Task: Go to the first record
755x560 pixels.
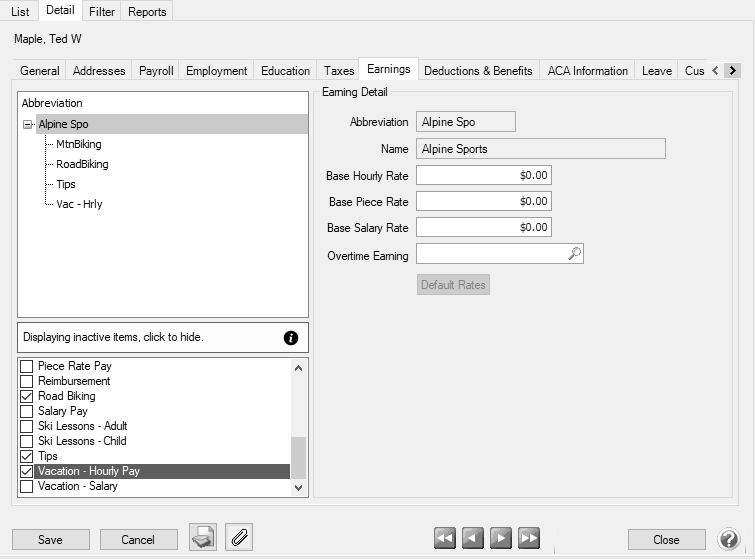Action: coord(446,539)
